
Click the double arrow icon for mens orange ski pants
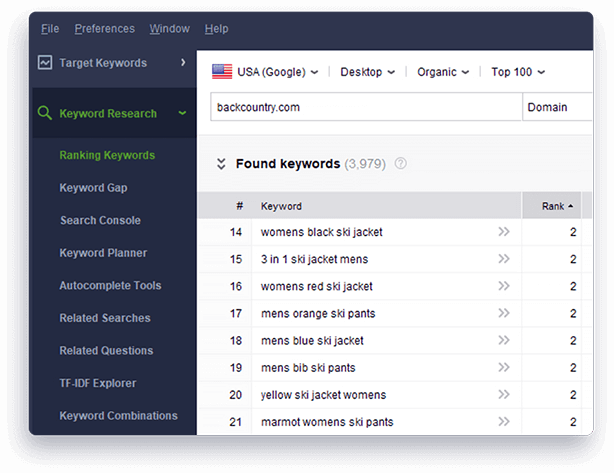pyautogui.click(x=504, y=313)
